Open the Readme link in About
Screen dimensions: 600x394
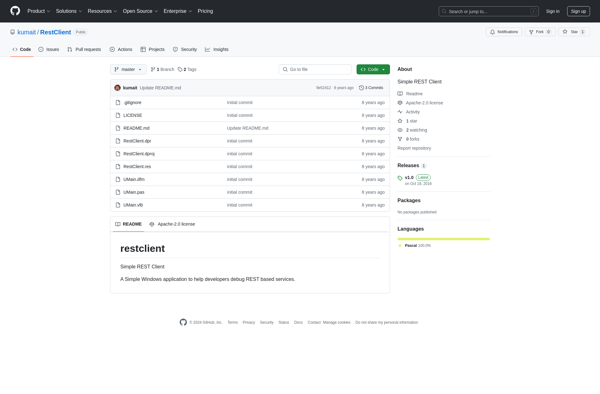click(x=410, y=94)
